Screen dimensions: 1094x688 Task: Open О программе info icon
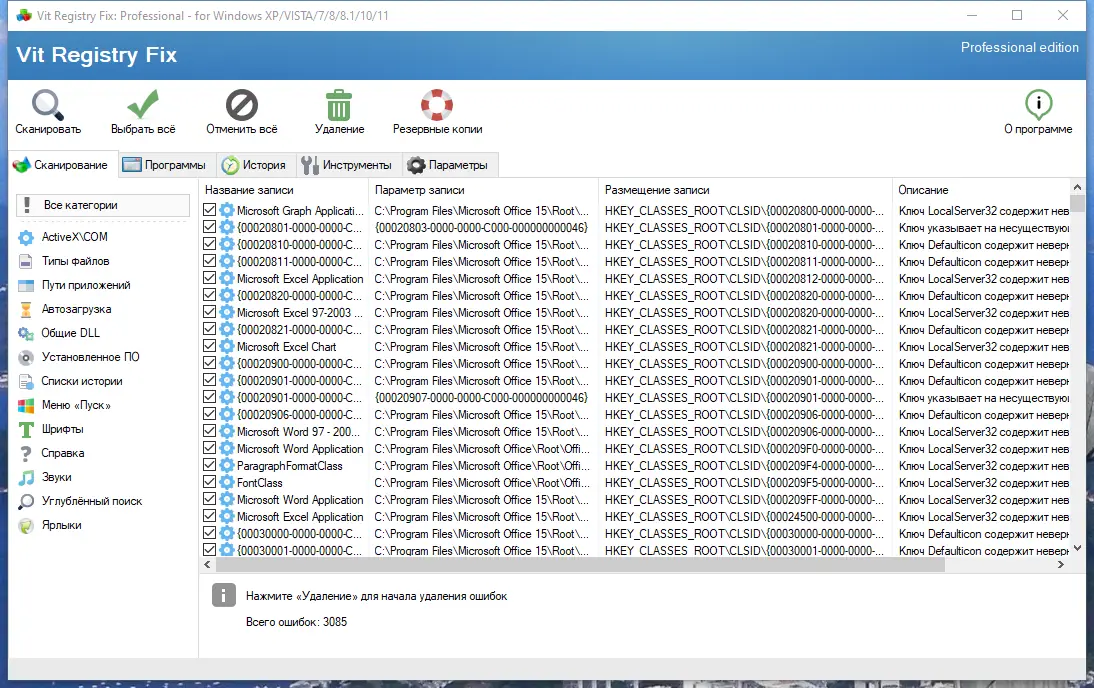click(1038, 105)
